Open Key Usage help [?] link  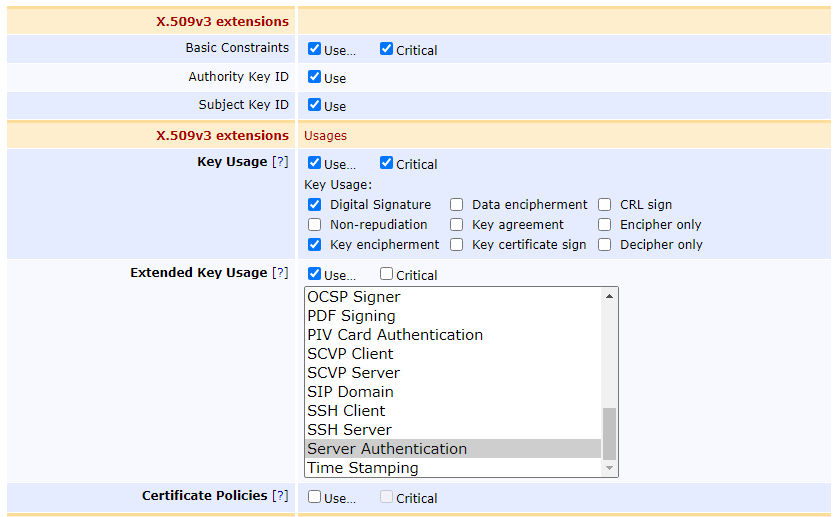(x=280, y=162)
